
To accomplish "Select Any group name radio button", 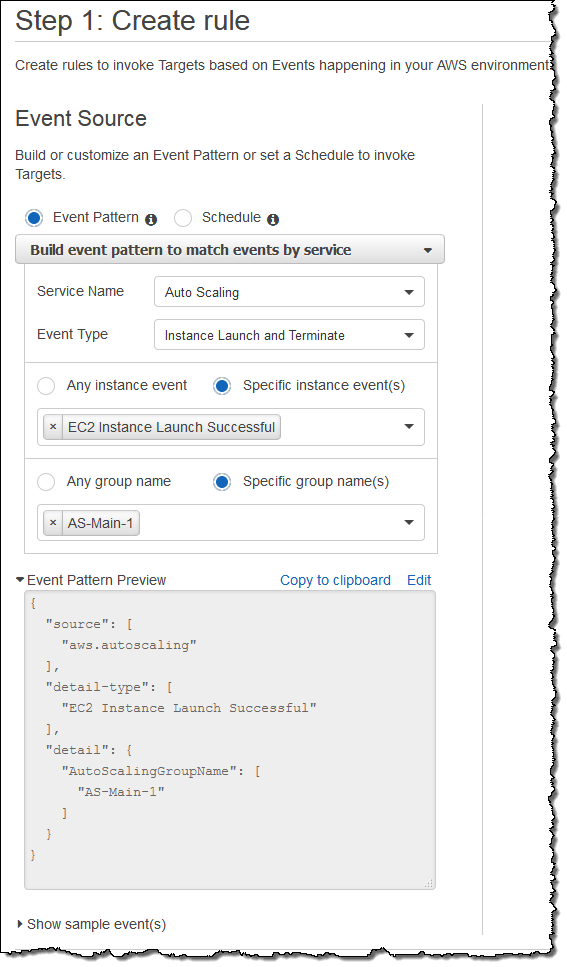I will coord(46,482).
